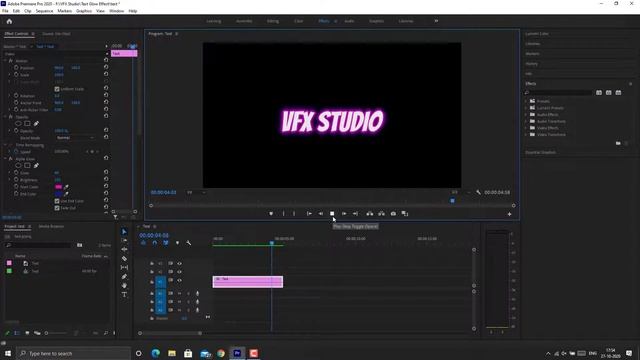Select the Track Select Forward tool
This screenshot has width=640, height=360.
point(124,240)
